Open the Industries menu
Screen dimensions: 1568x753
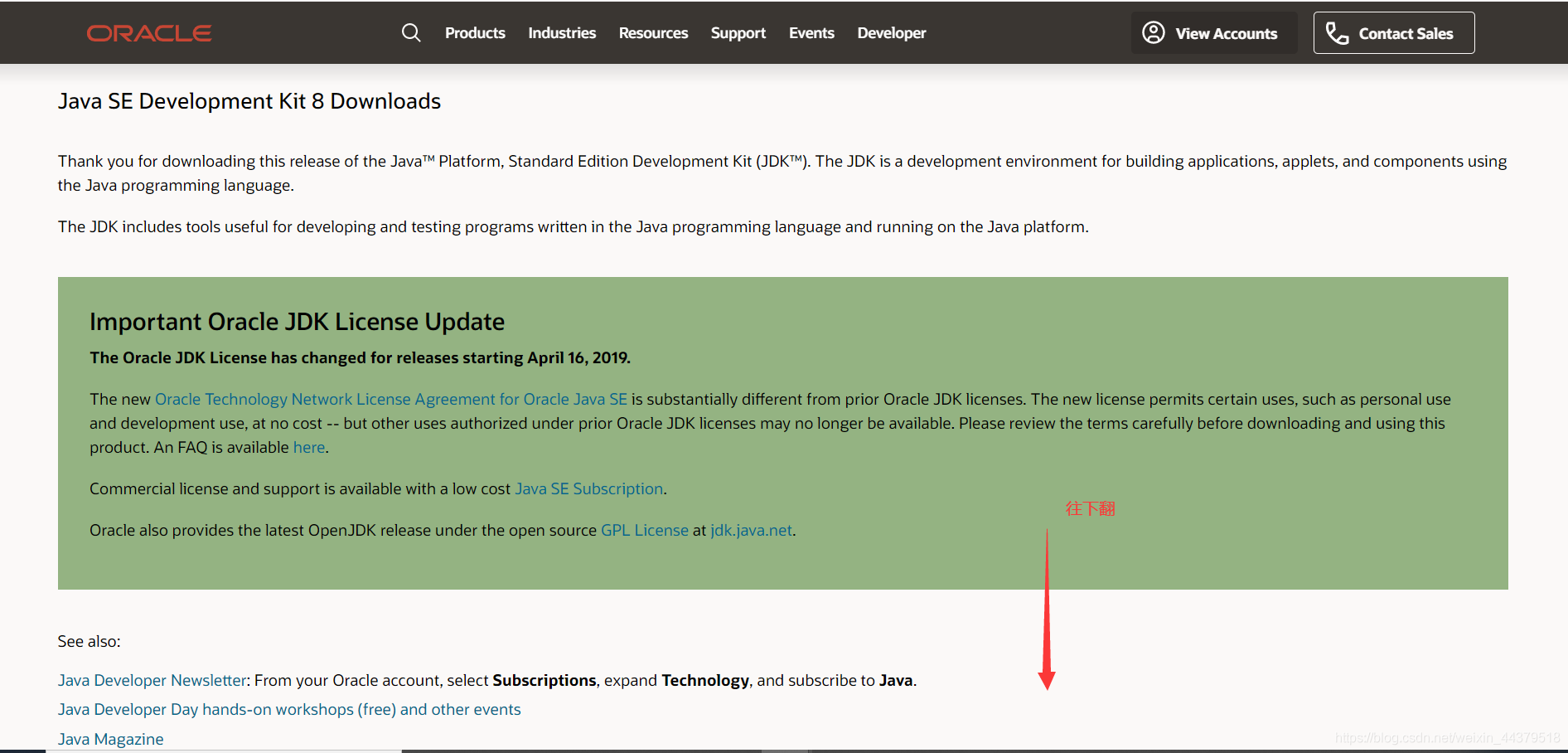pyautogui.click(x=562, y=33)
